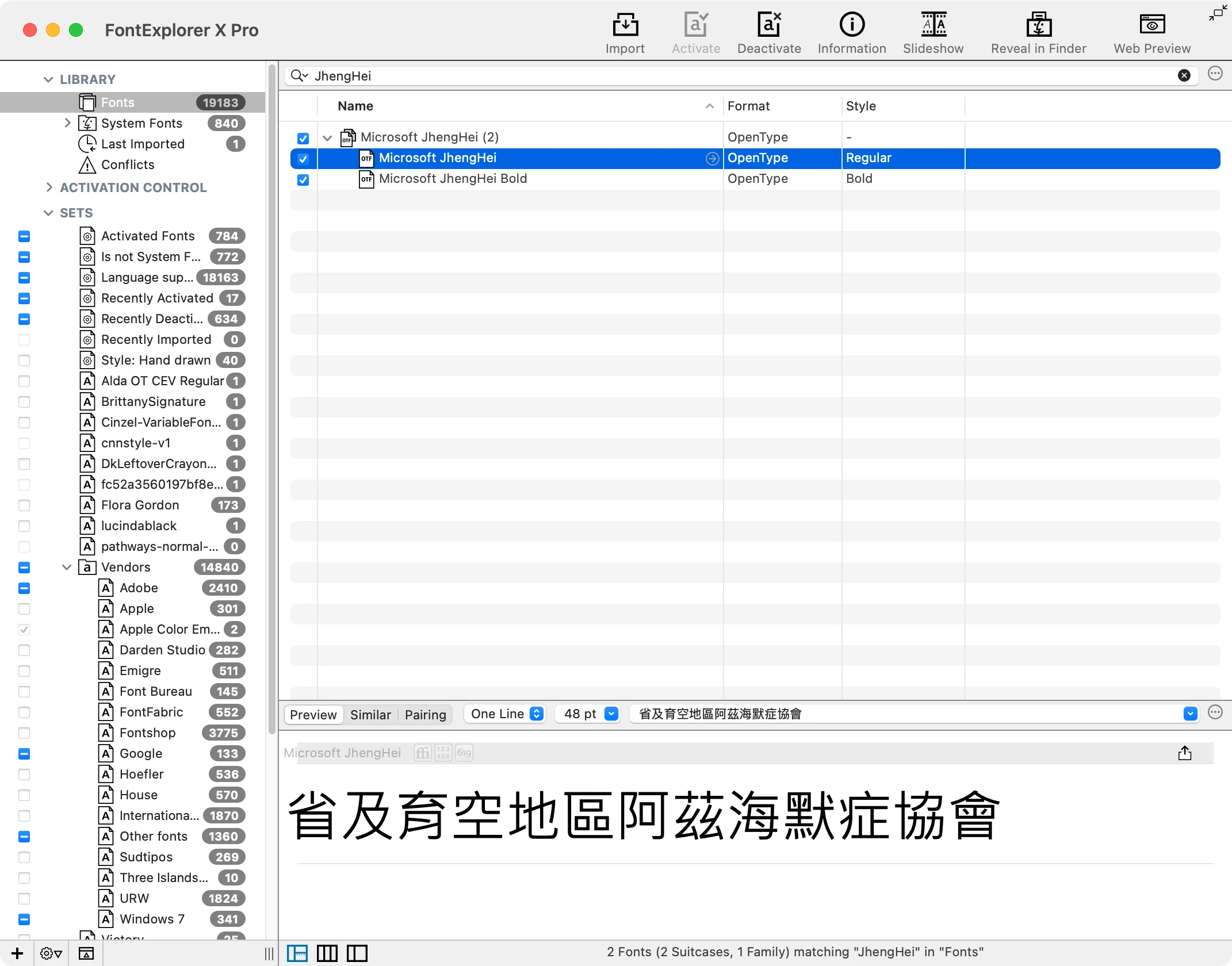Select the Microsoft JhengHei Bold row
Image resolution: width=1232 pixels, height=966 pixels.
(x=755, y=179)
